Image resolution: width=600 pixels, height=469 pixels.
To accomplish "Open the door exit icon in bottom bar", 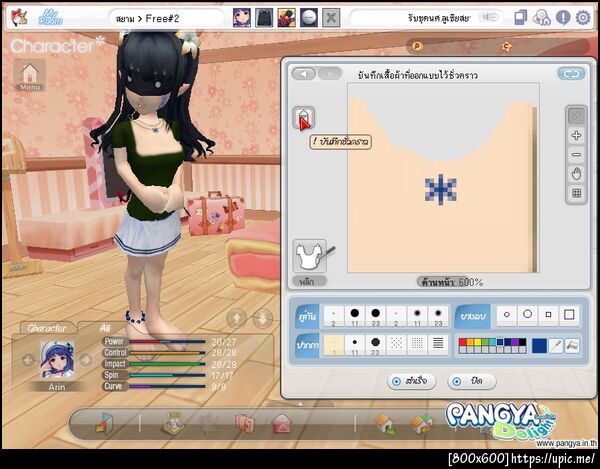I will pos(104,423).
